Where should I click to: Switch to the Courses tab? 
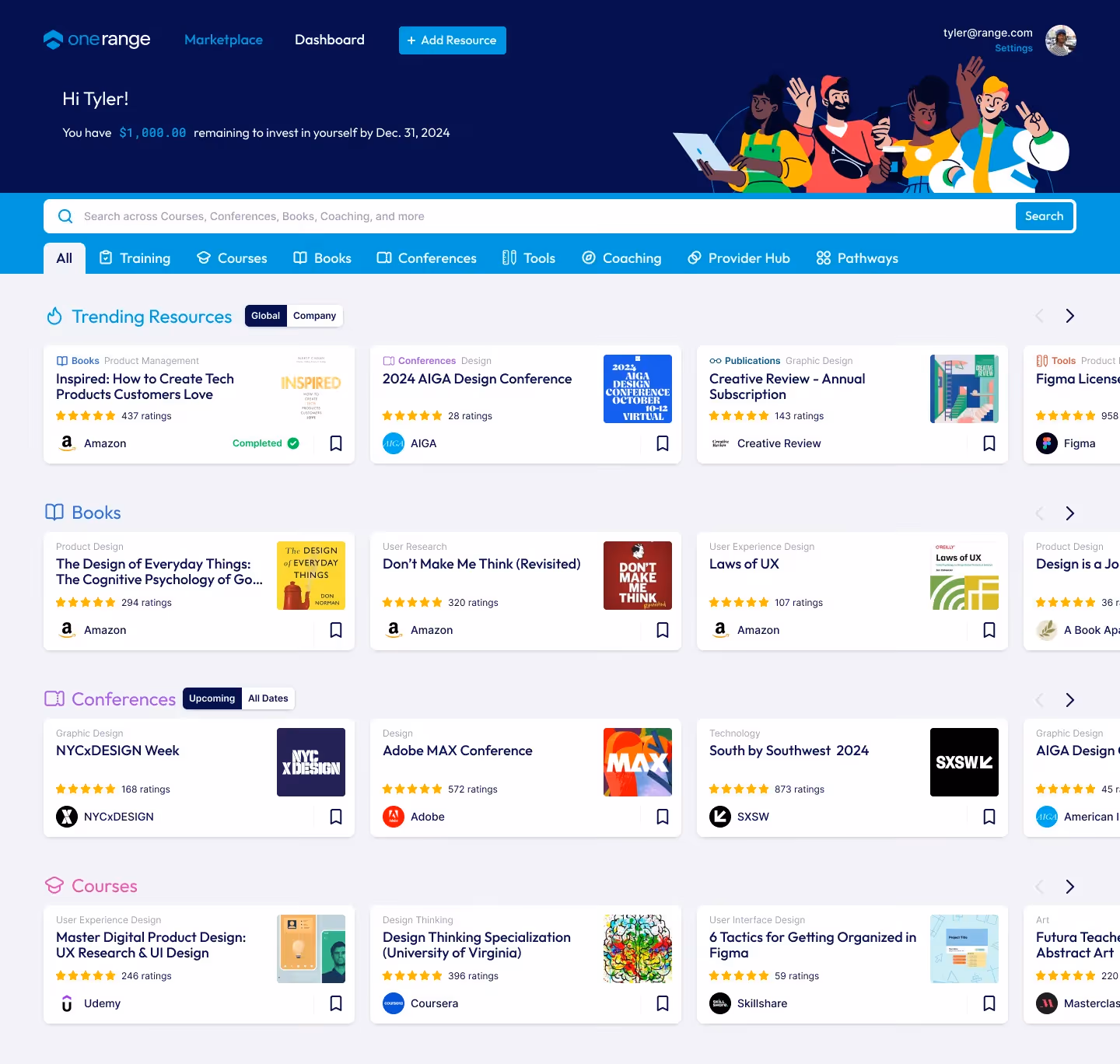[x=232, y=258]
